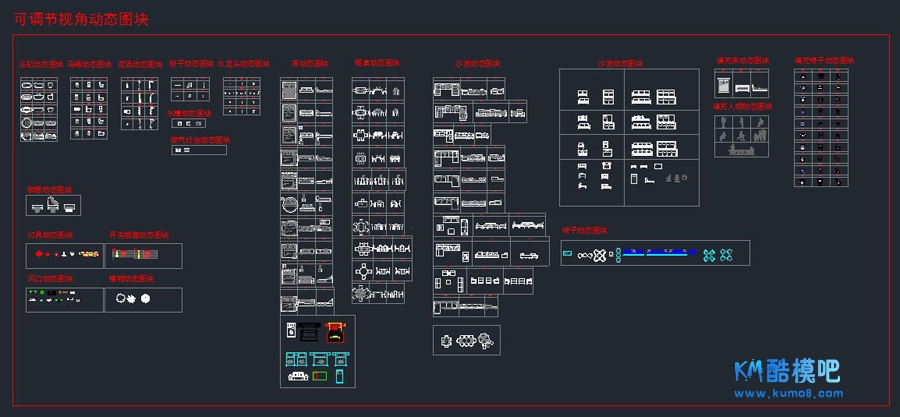Viewport: 900px width, 417px height.
Task: Select the filled bed blocks thumbnail group
Action: point(742,85)
